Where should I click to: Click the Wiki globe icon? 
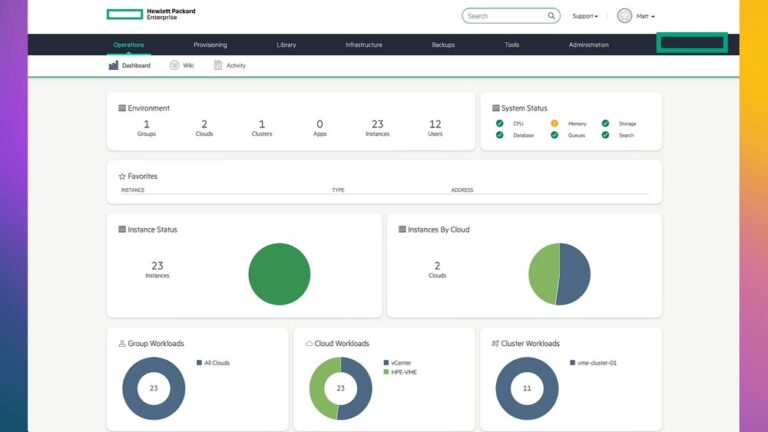(174, 65)
